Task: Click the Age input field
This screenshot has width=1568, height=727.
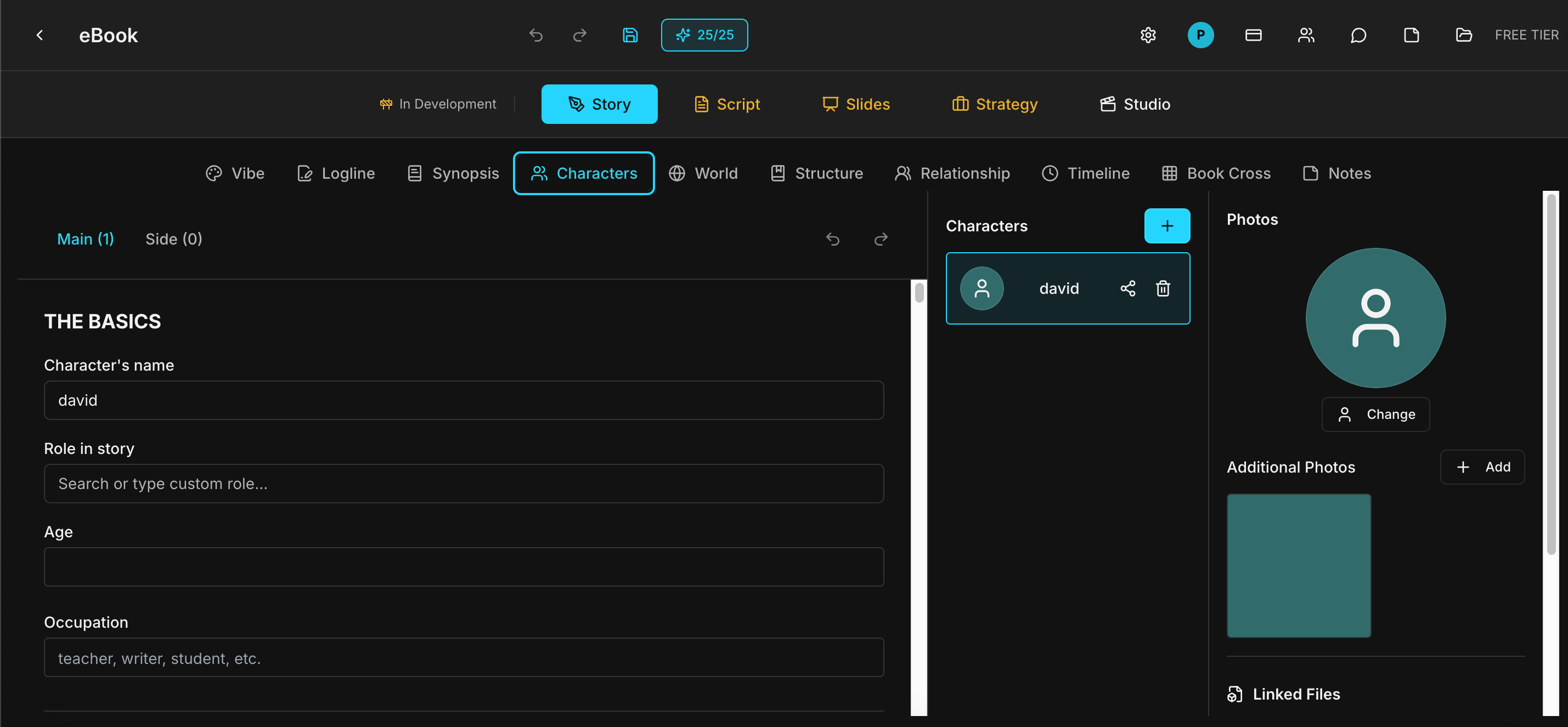Action: coord(463,567)
